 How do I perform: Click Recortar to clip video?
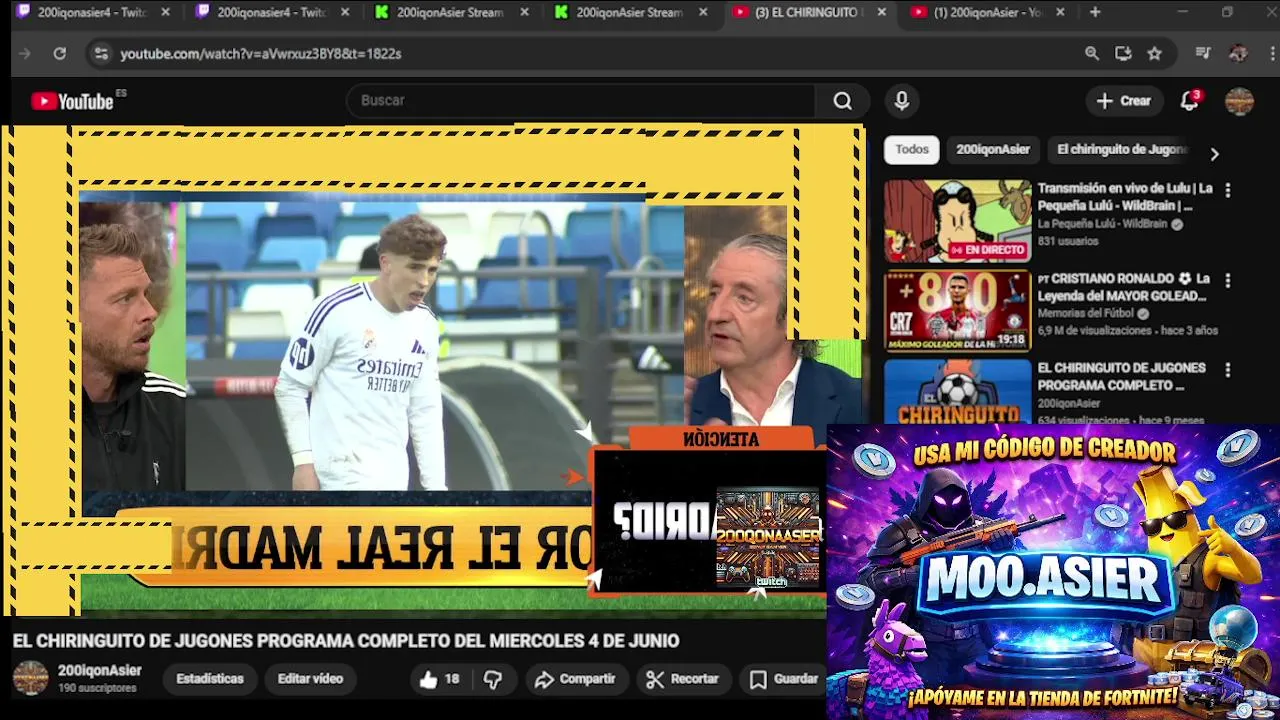[x=682, y=680]
